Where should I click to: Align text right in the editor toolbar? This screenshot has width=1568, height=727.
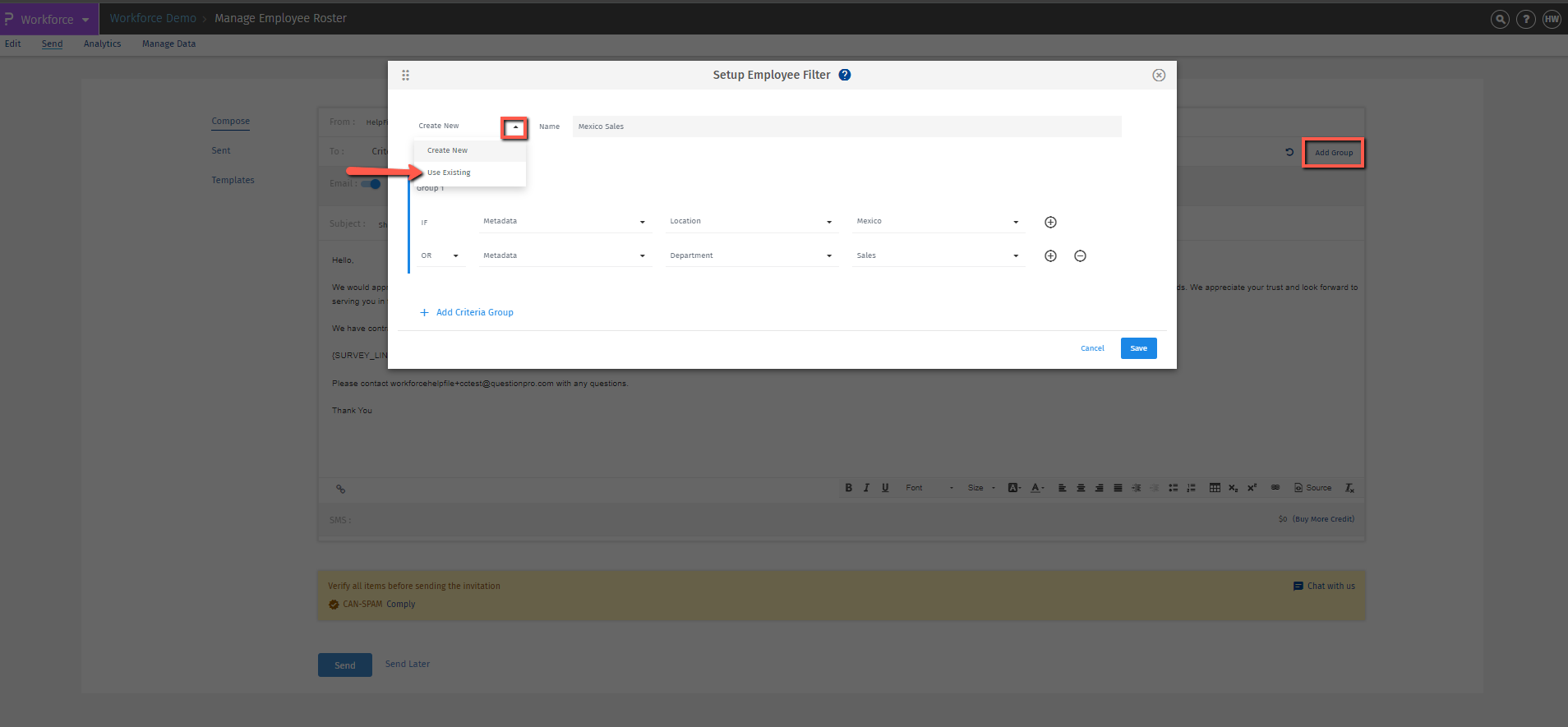[x=1099, y=488]
